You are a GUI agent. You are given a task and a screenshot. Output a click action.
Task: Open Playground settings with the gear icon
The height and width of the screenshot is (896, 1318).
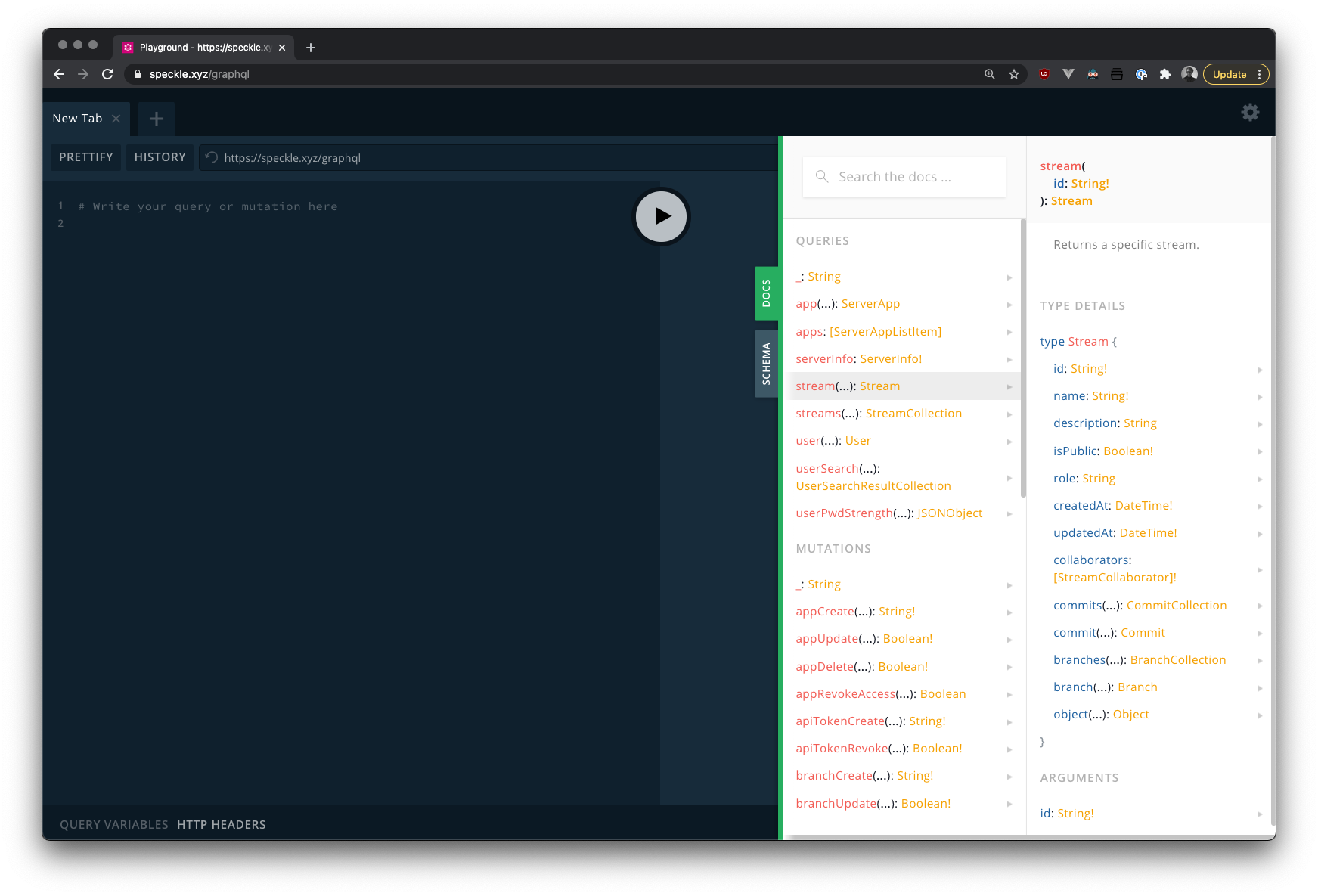tap(1250, 112)
